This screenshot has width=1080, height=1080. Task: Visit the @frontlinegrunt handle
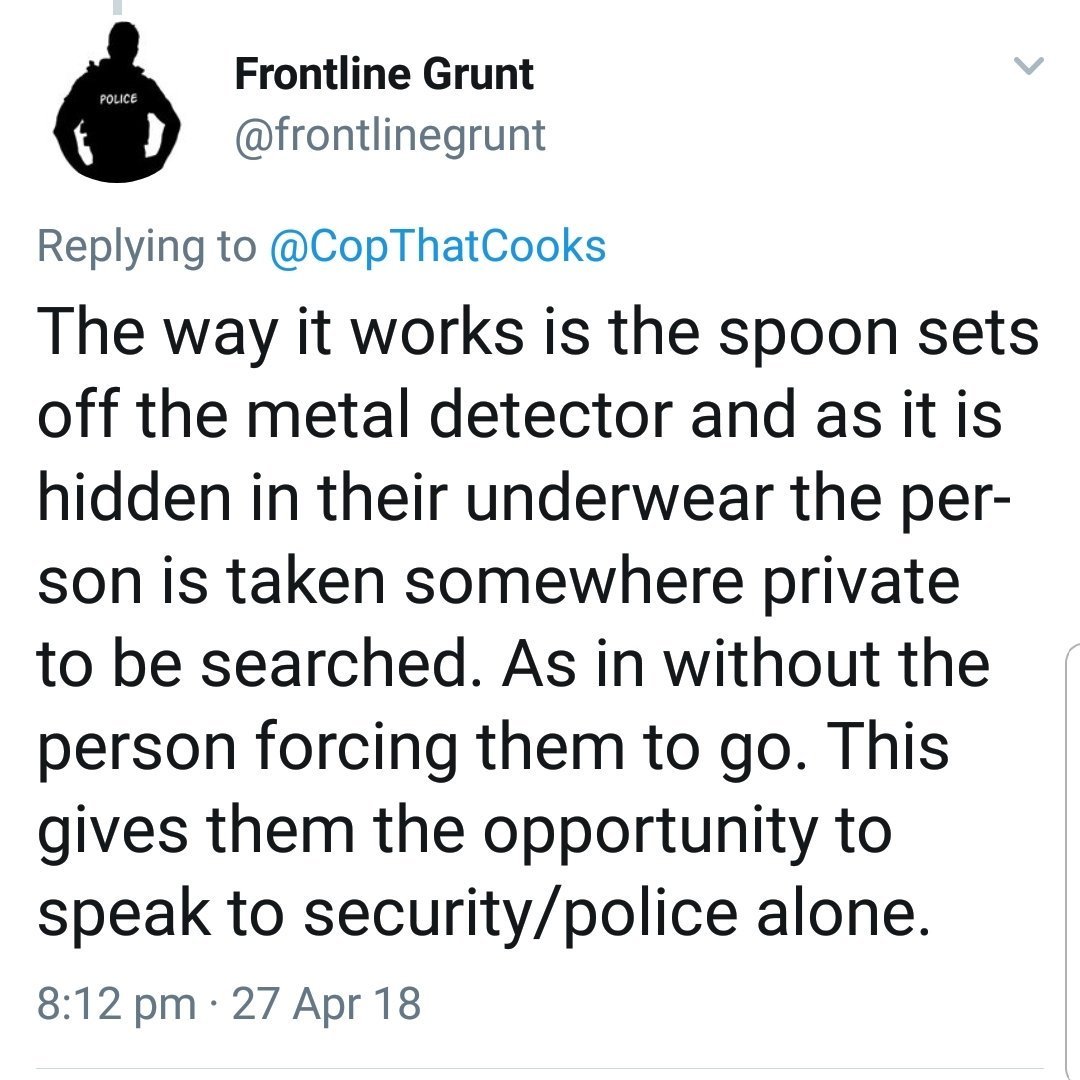point(390,135)
